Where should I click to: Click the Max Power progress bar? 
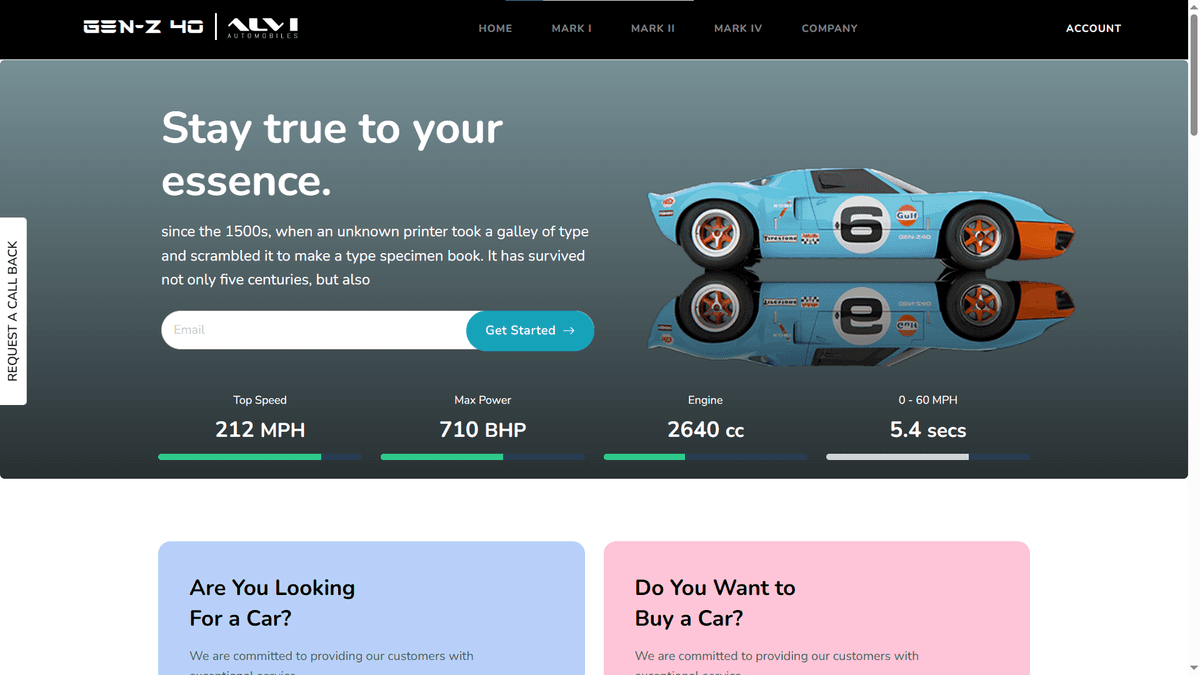(x=482, y=457)
